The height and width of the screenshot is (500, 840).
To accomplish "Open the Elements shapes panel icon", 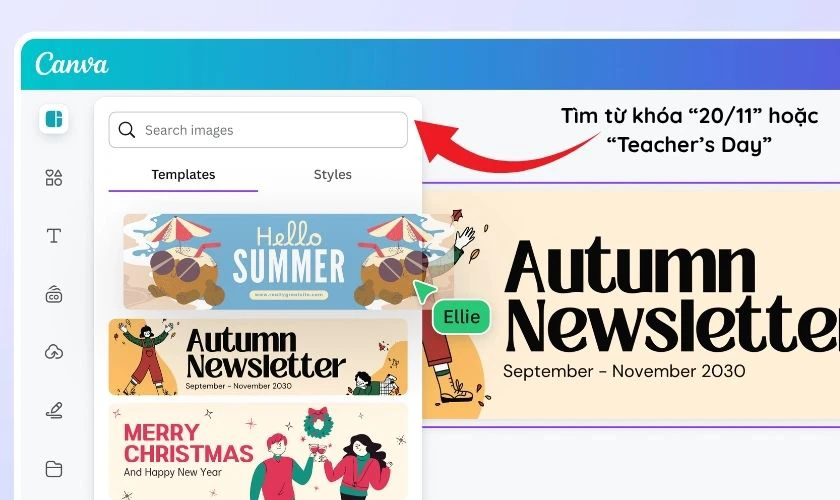I will point(54,177).
